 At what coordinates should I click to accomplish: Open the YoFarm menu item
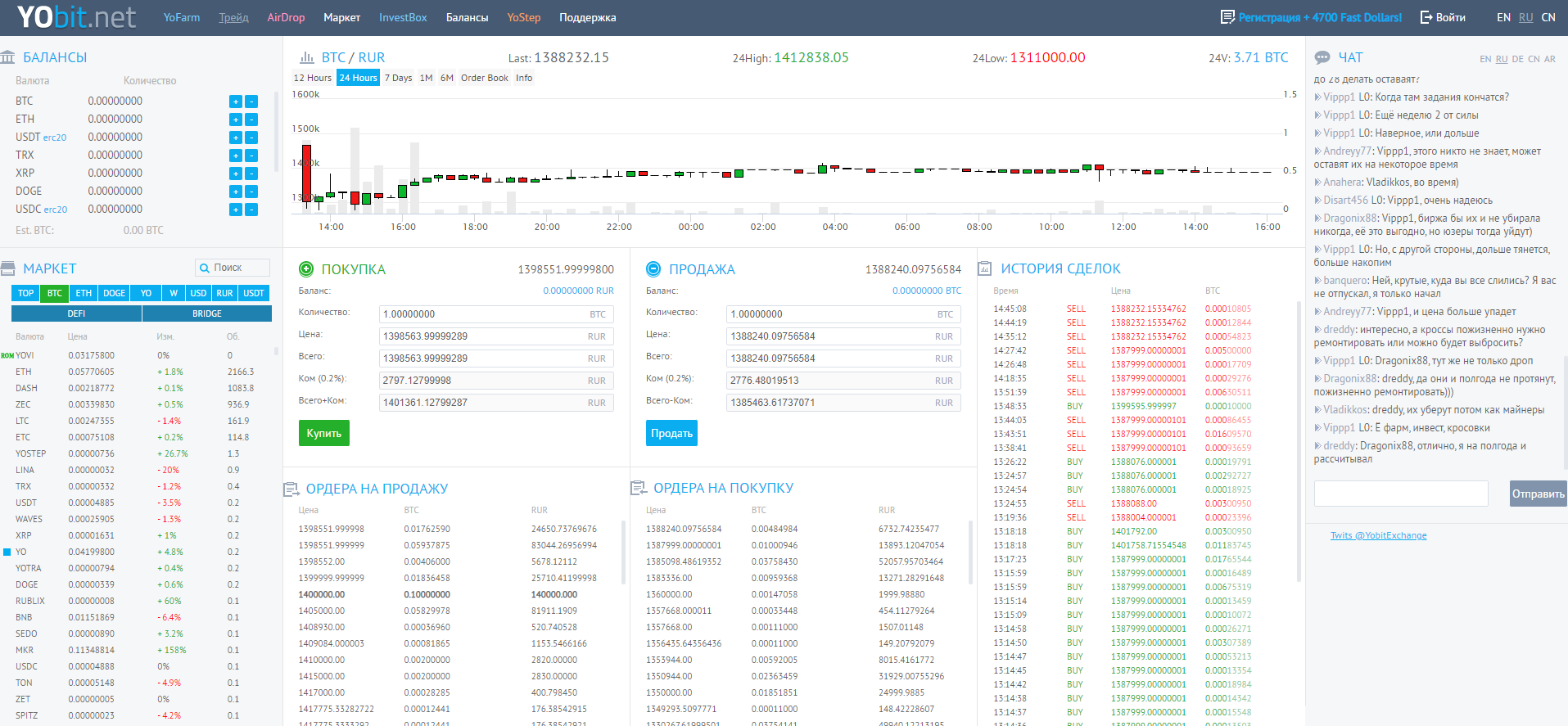[182, 17]
